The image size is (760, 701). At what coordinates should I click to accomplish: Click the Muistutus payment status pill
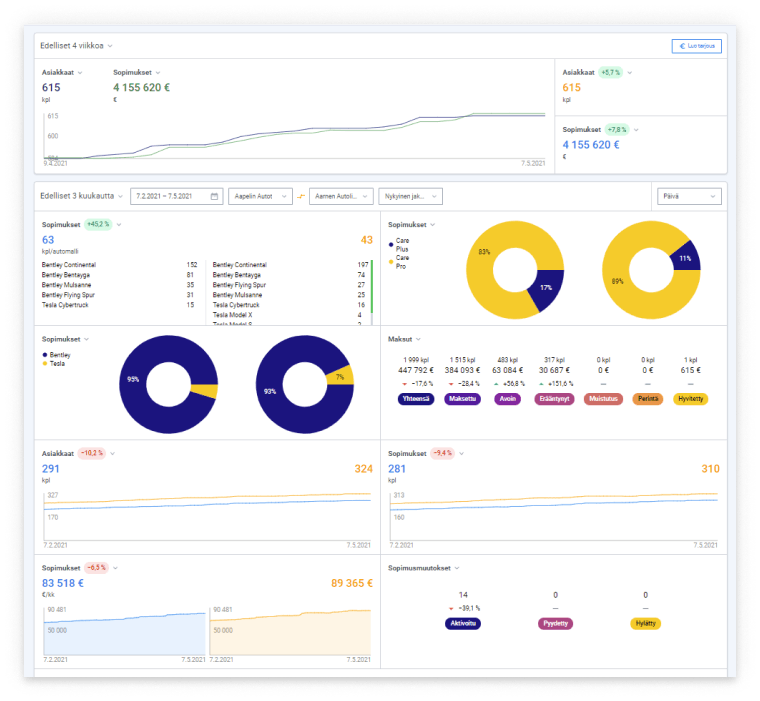point(603,399)
